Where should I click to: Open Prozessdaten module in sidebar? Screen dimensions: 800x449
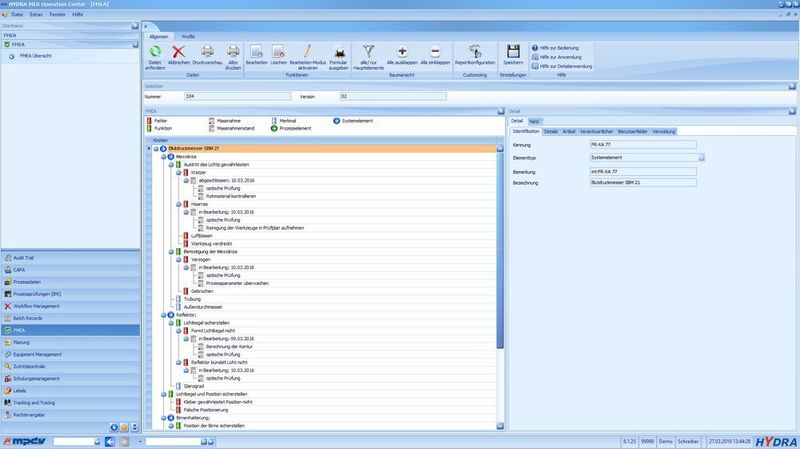point(70,282)
